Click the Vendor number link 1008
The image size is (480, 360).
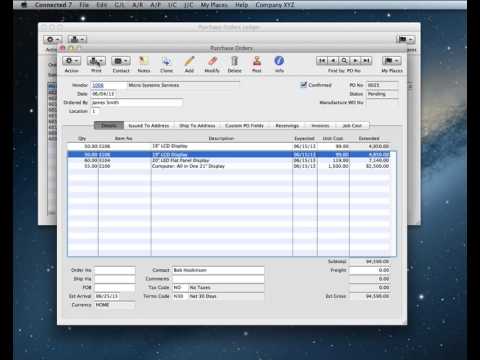click(98, 85)
